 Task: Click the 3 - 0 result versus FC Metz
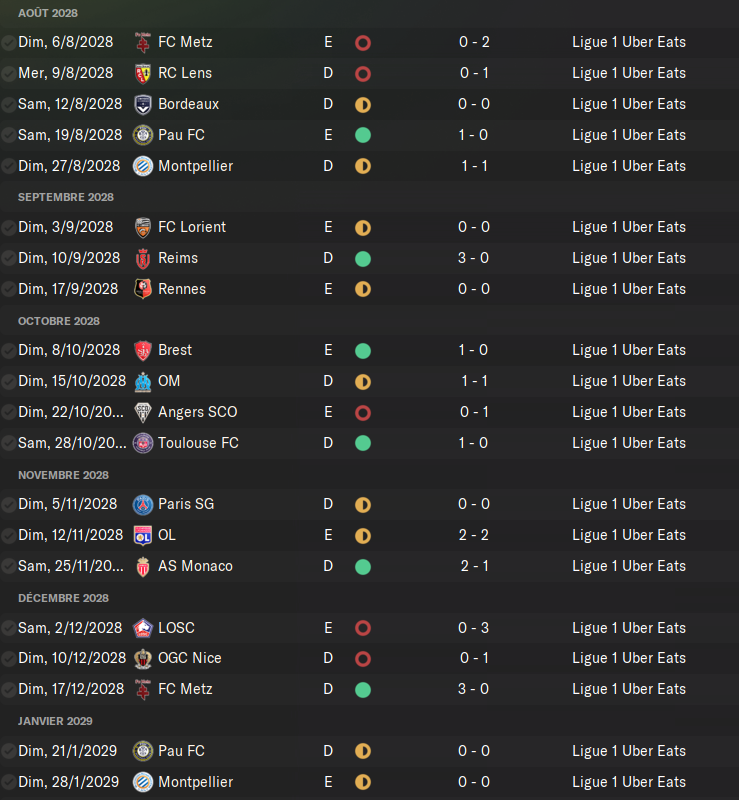tap(474, 689)
